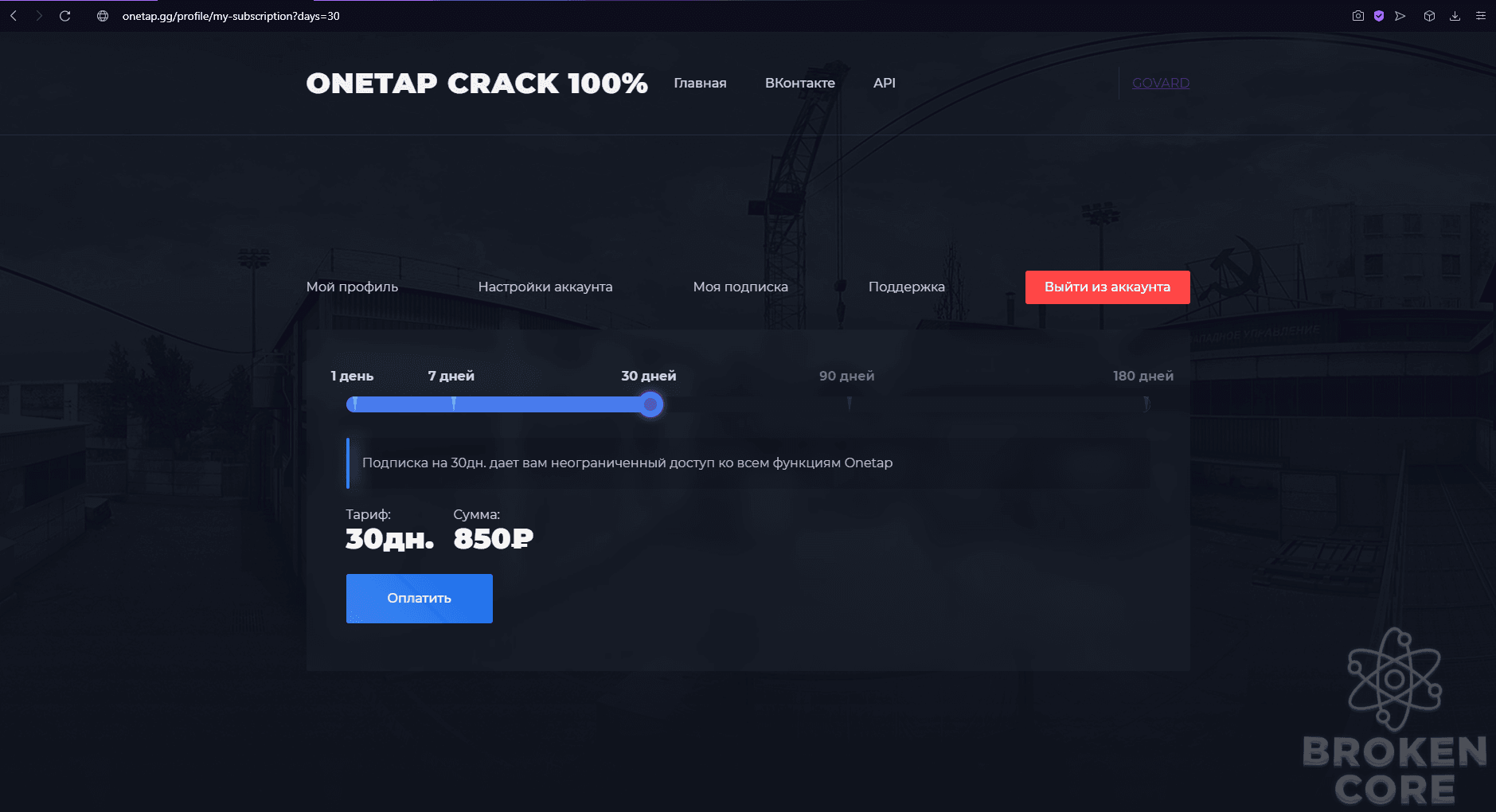The image size is (1496, 812).
Task: Reload the page with the refresh icon
Action: (65, 16)
